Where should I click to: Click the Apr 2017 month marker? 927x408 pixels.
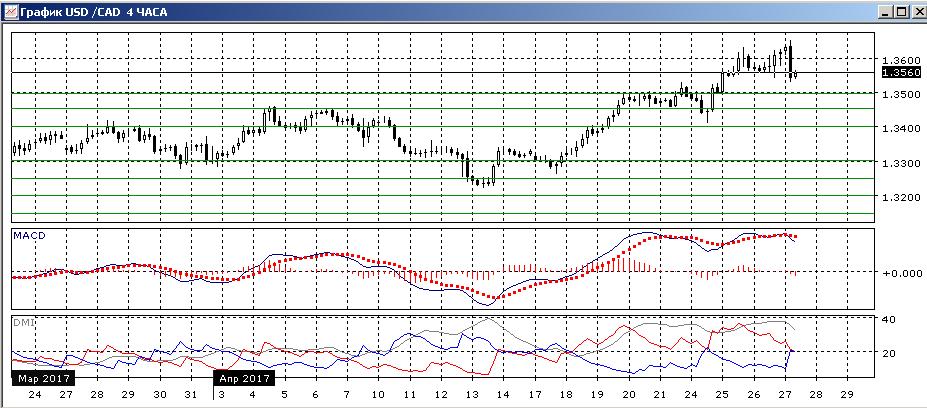tap(244, 378)
